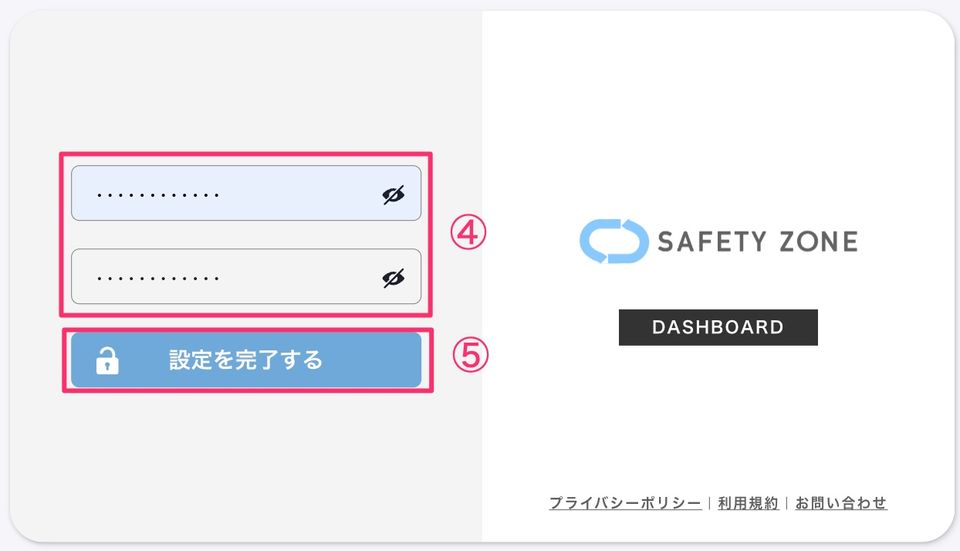
Task: Click the pink outline around the submit button
Action: (x=247, y=330)
